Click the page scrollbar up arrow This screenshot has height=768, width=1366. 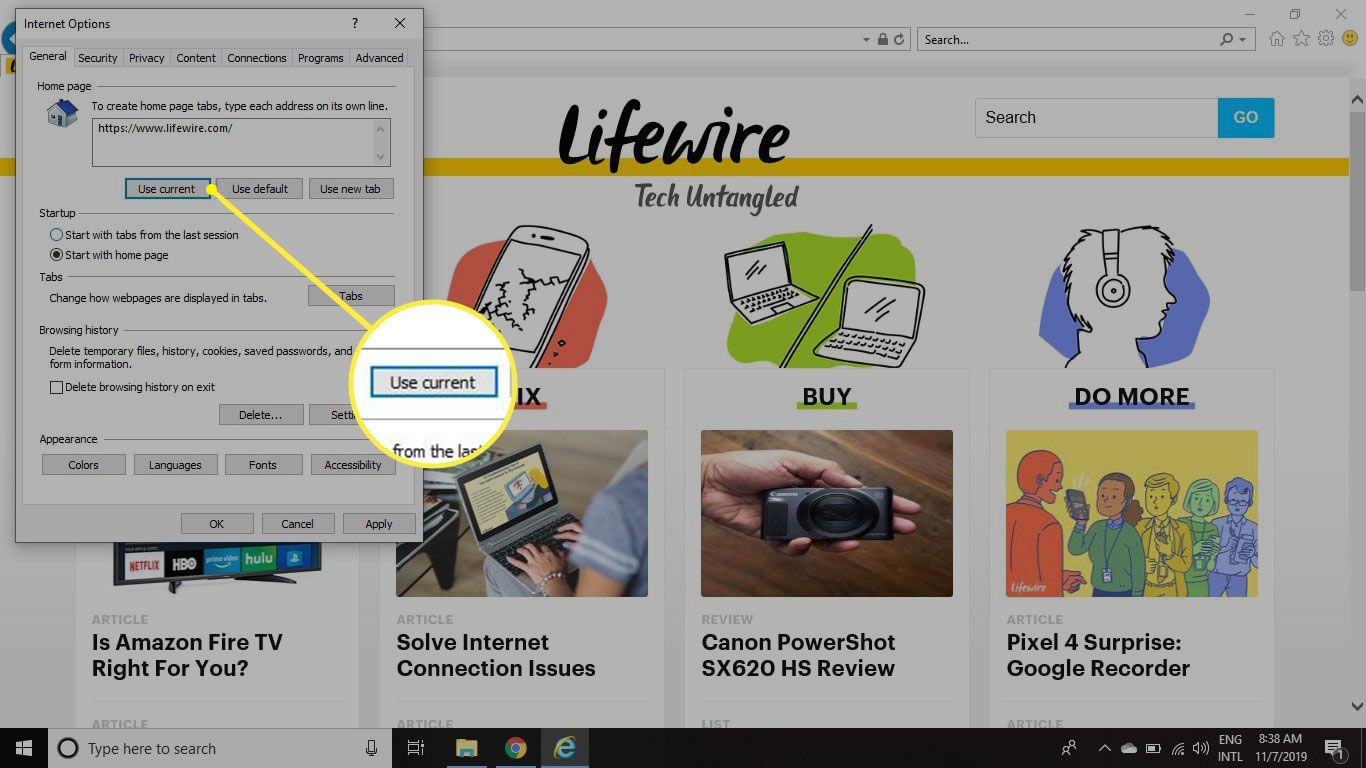tap(1357, 100)
